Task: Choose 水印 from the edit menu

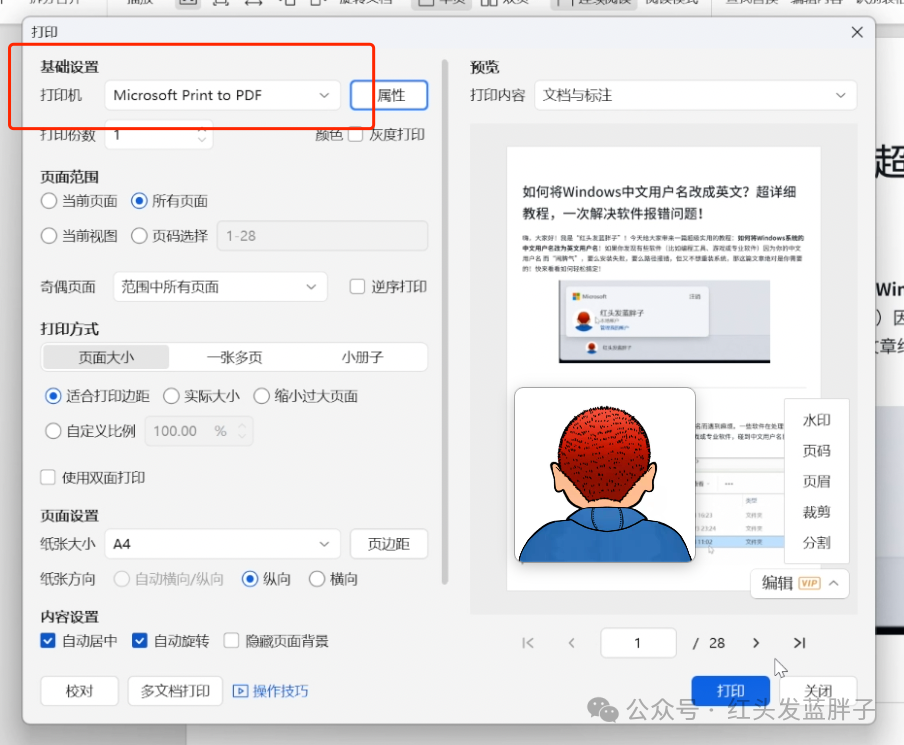Action: tap(816, 421)
